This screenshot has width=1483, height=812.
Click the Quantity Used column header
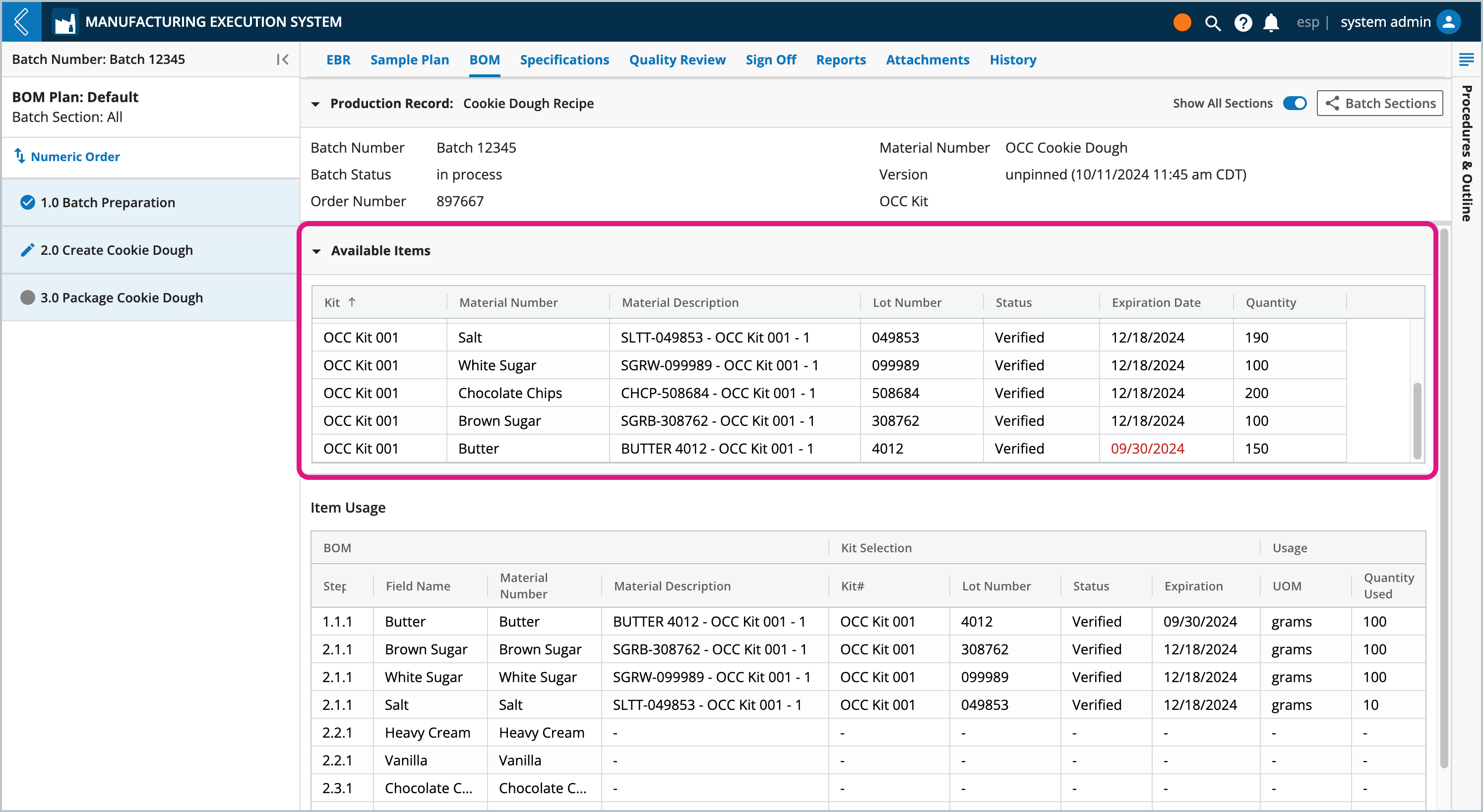coord(1388,585)
